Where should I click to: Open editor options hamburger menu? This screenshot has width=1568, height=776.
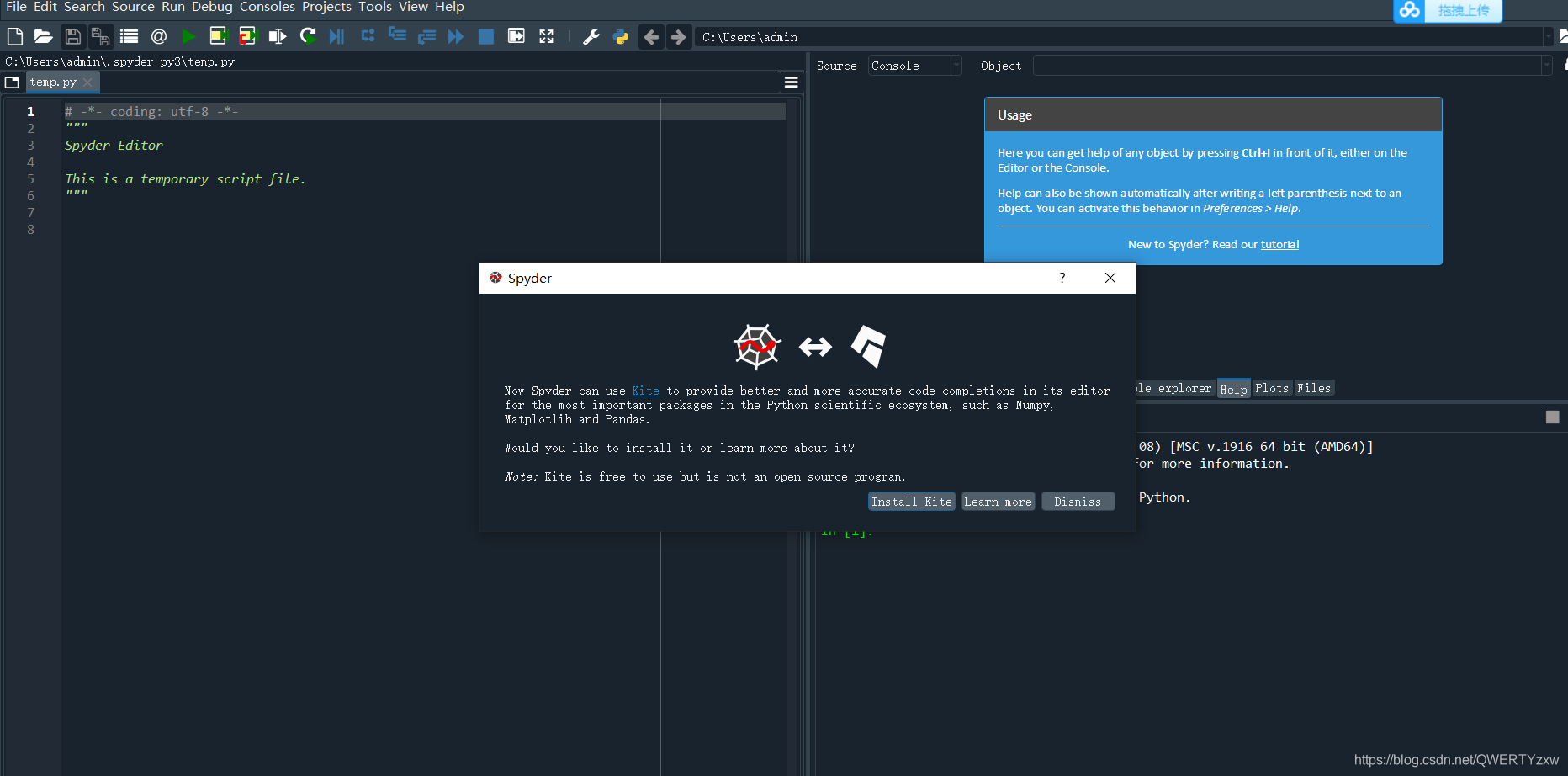pyautogui.click(x=791, y=82)
